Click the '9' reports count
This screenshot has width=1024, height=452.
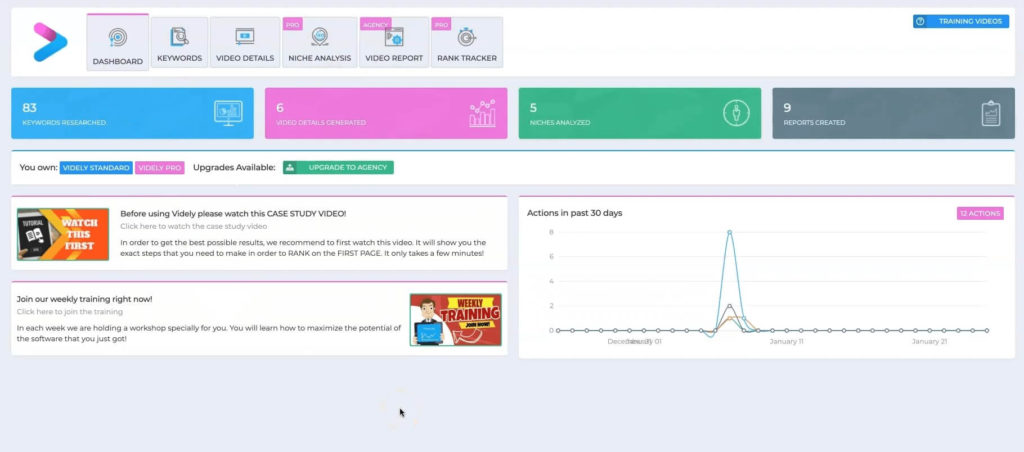(787, 108)
